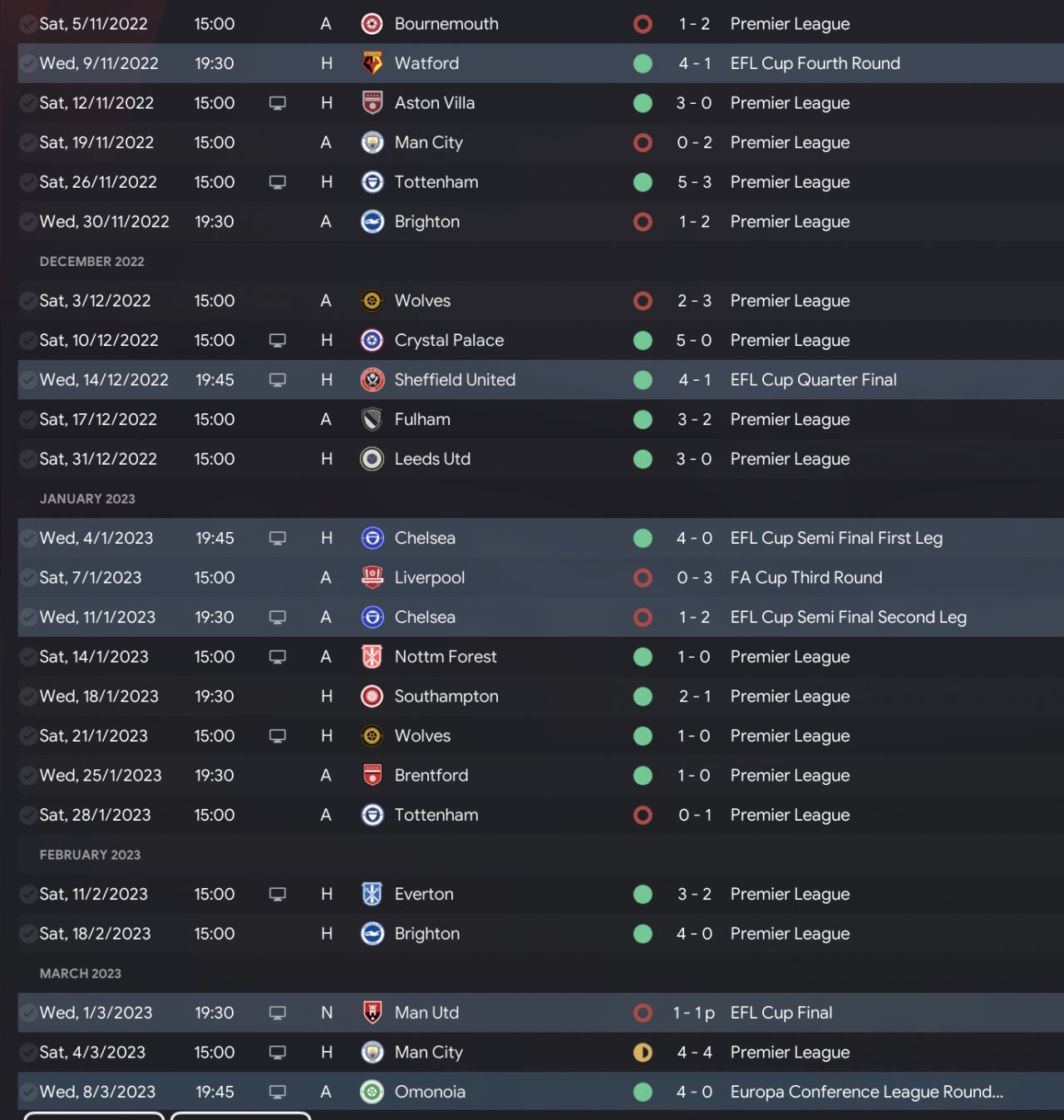Open the Fulham team name link

click(x=422, y=420)
